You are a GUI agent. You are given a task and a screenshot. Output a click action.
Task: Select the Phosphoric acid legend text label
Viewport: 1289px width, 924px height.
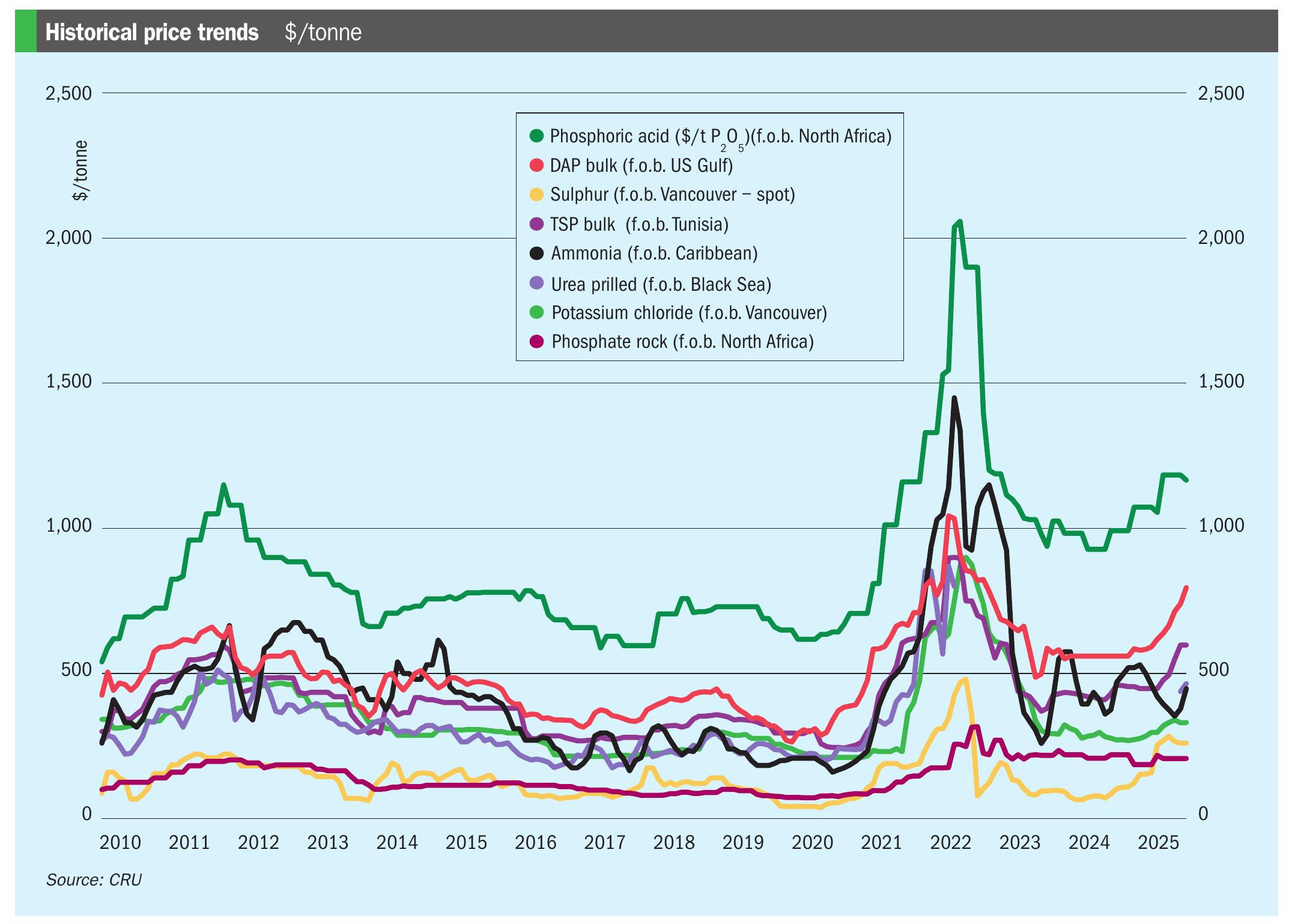[x=720, y=136]
